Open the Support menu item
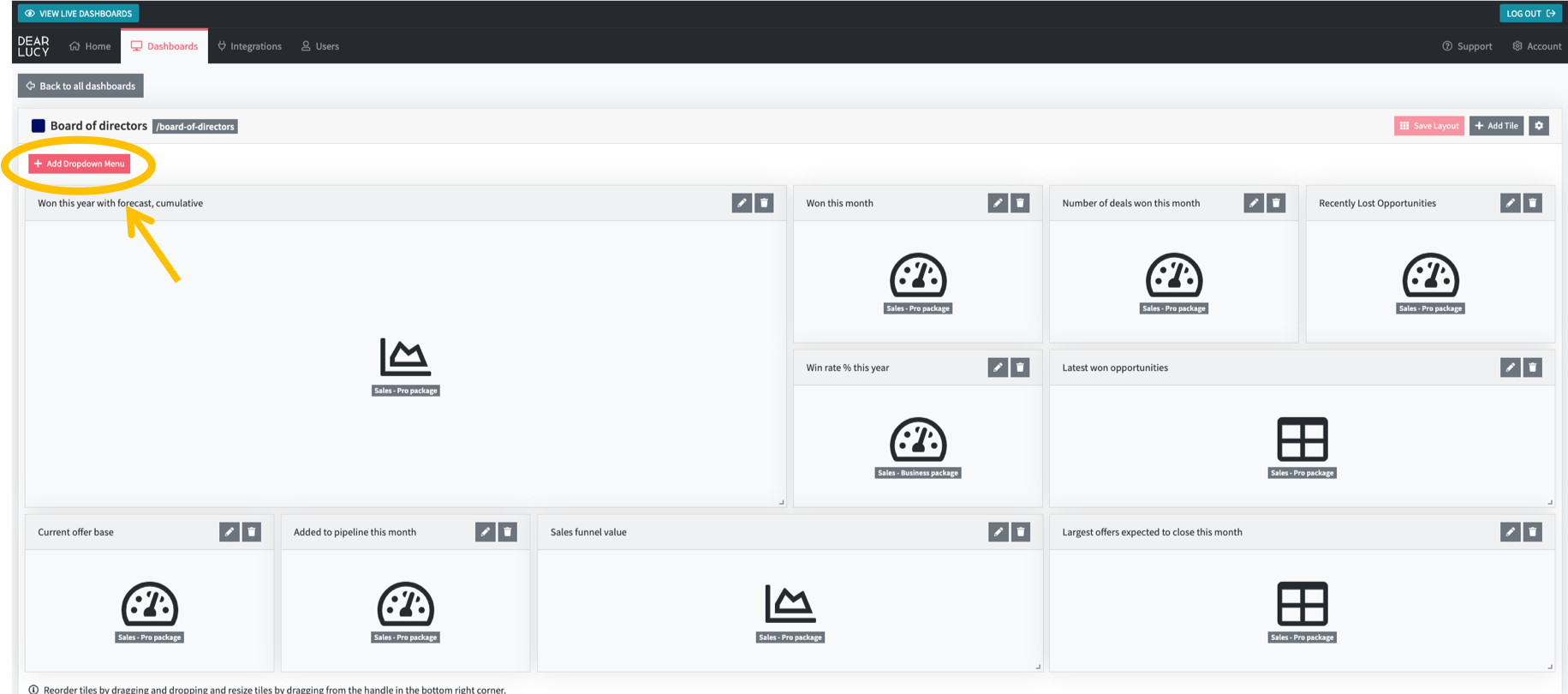The height and width of the screenshot is (694, 1568). tap(1467, 46)
